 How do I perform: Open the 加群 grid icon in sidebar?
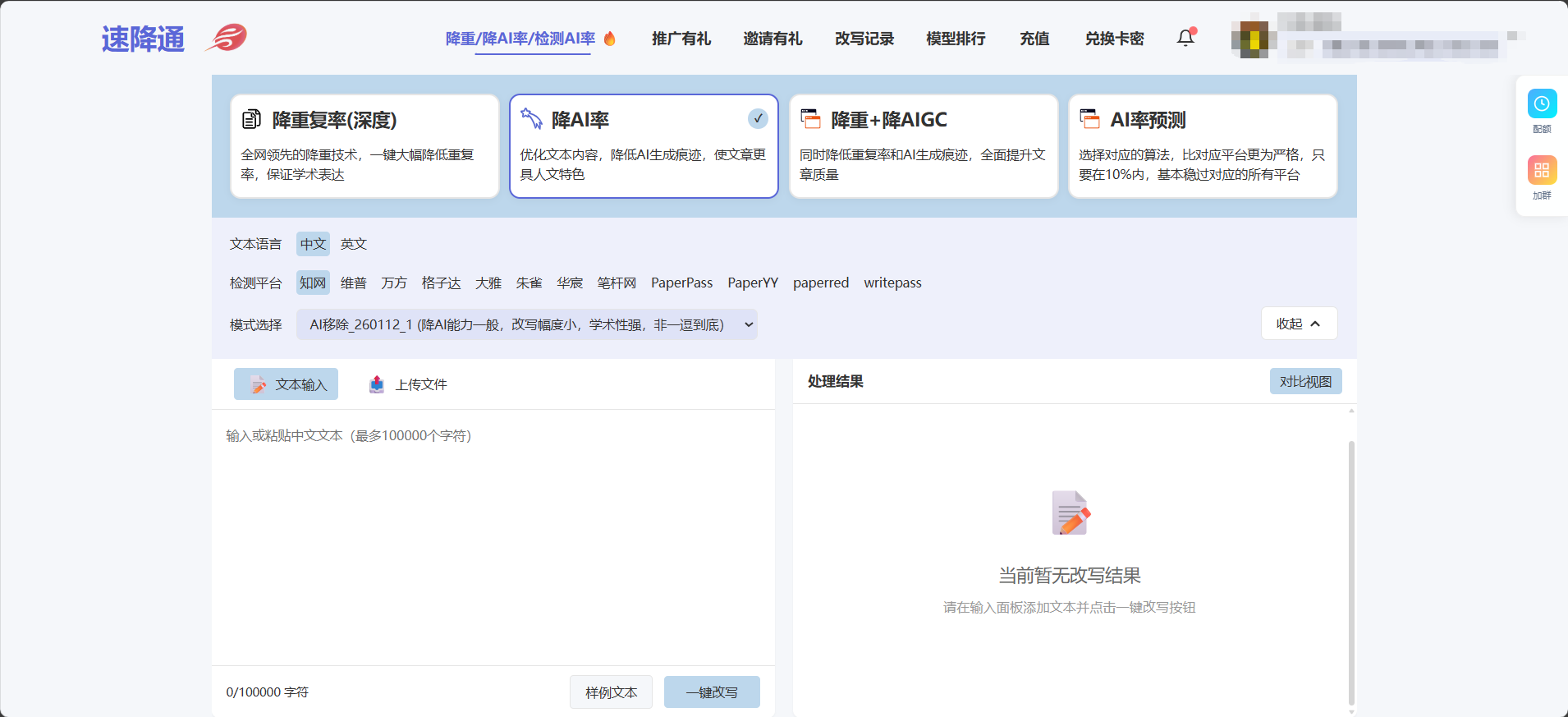pos(1542,170)
